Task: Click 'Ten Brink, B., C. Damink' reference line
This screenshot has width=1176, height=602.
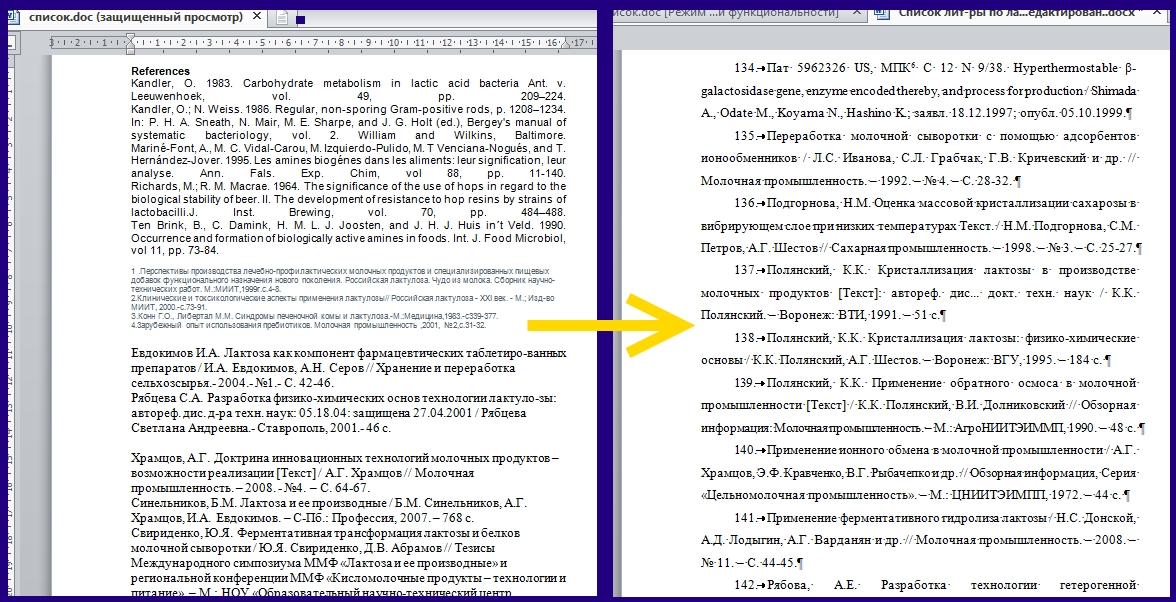Action: (x=348, y=225)
